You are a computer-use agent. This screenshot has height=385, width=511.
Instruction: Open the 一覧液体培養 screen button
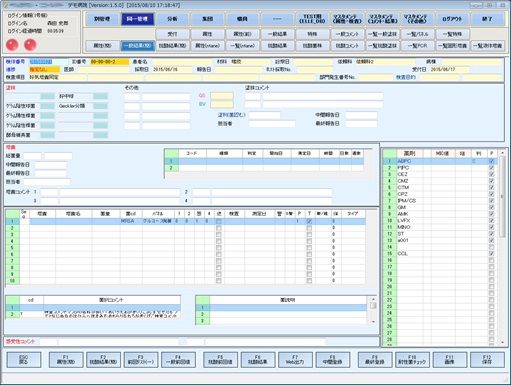[487, 46]
